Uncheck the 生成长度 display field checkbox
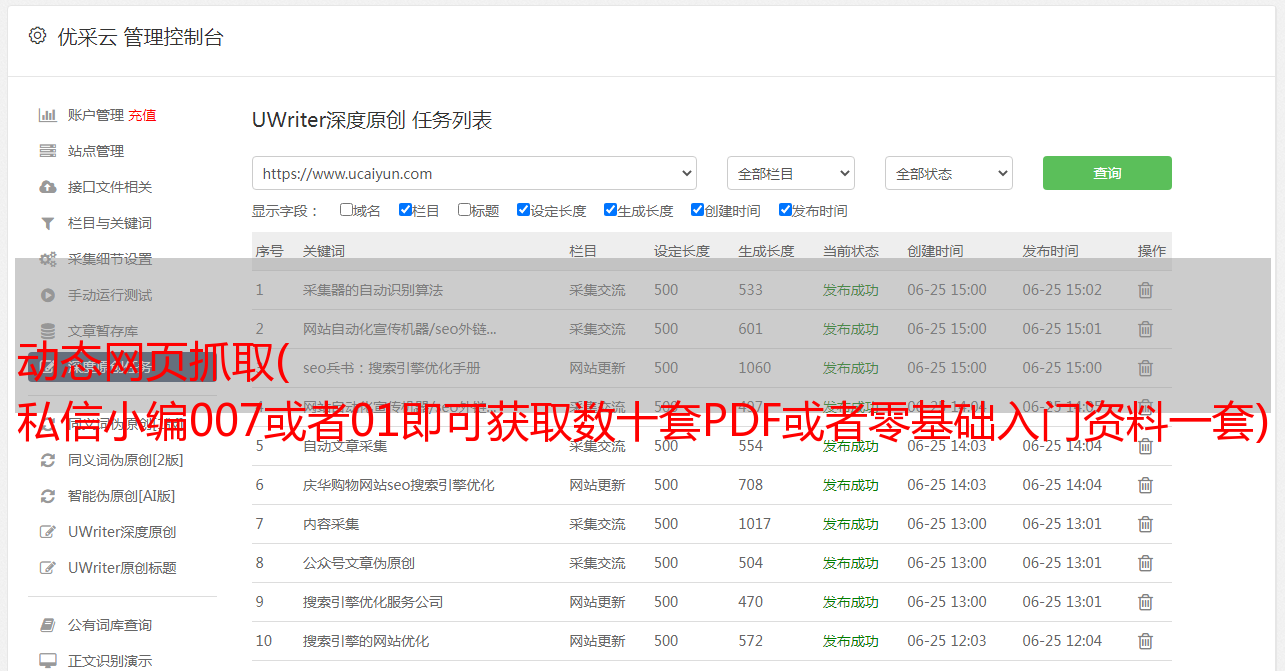Image resolution: width=1285 pixels, height=671 pixels. 610,210
